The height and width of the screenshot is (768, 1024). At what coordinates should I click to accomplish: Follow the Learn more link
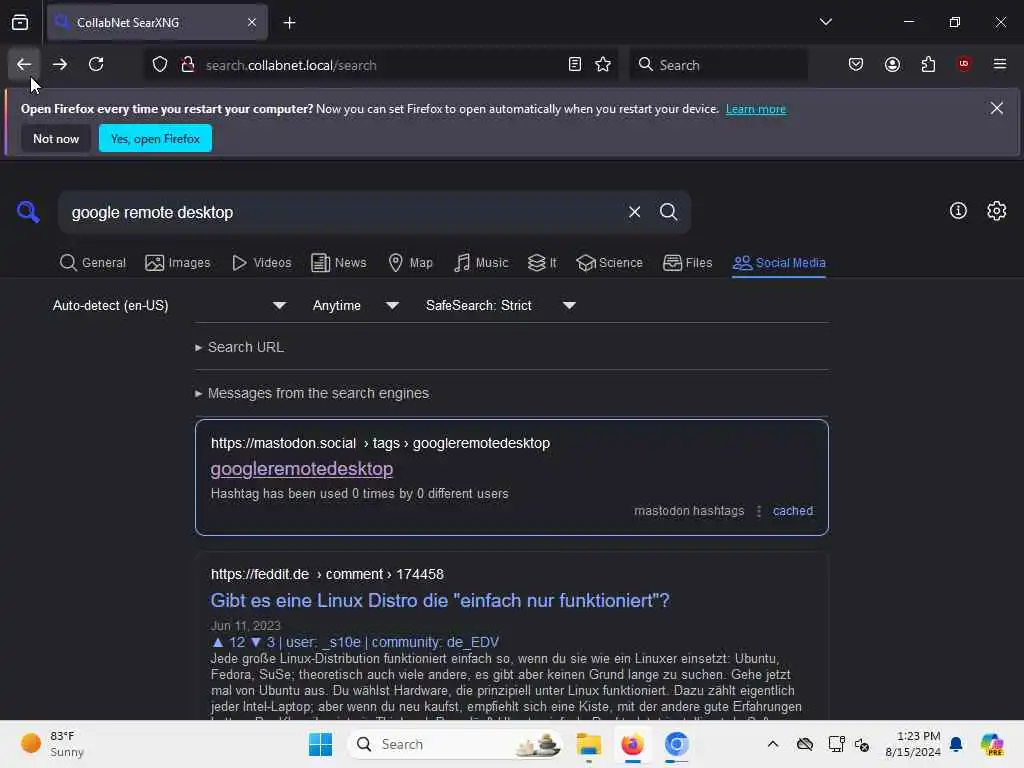pyautogui.click(x=756, y=109)
